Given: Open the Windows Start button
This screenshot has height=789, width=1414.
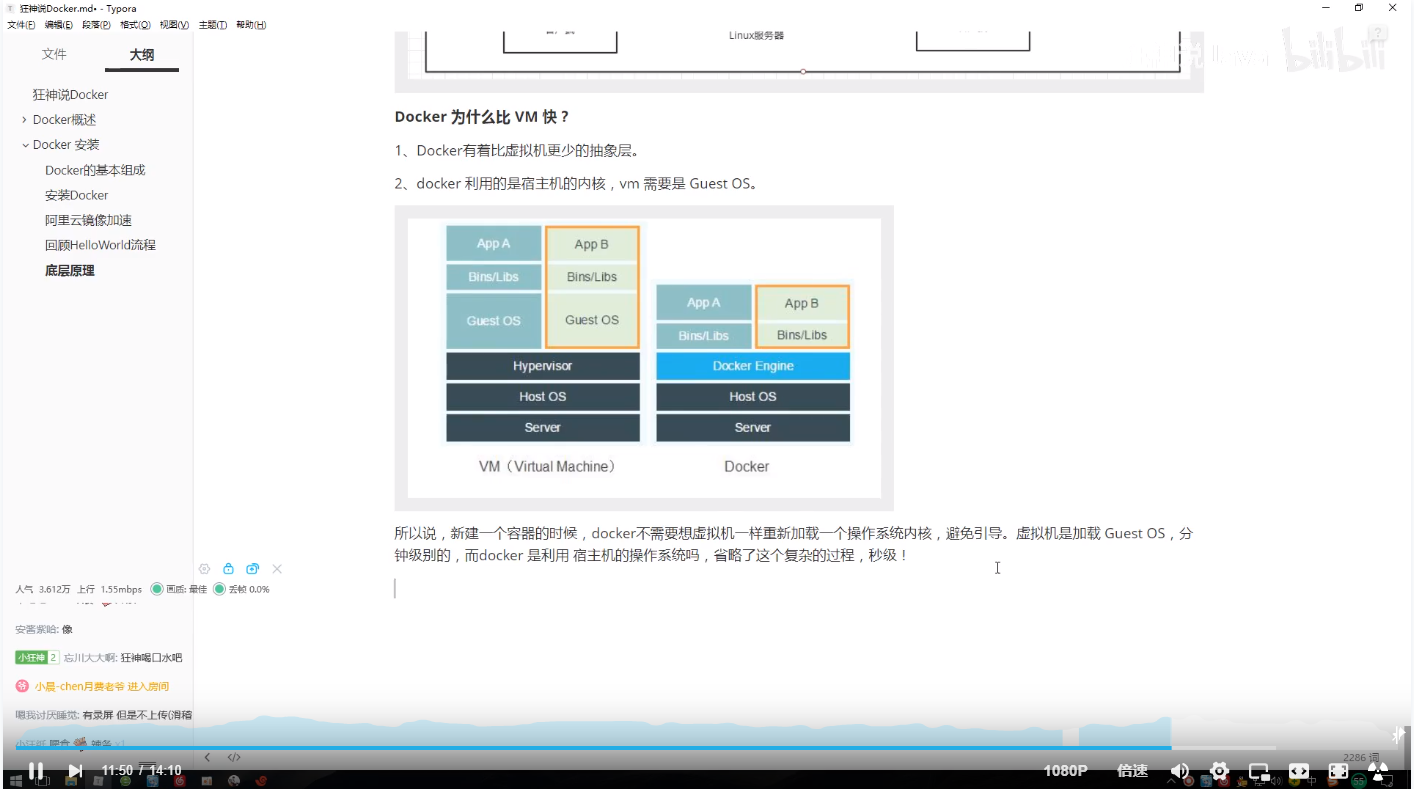Looking at the screenshot, I should [15, 781].
